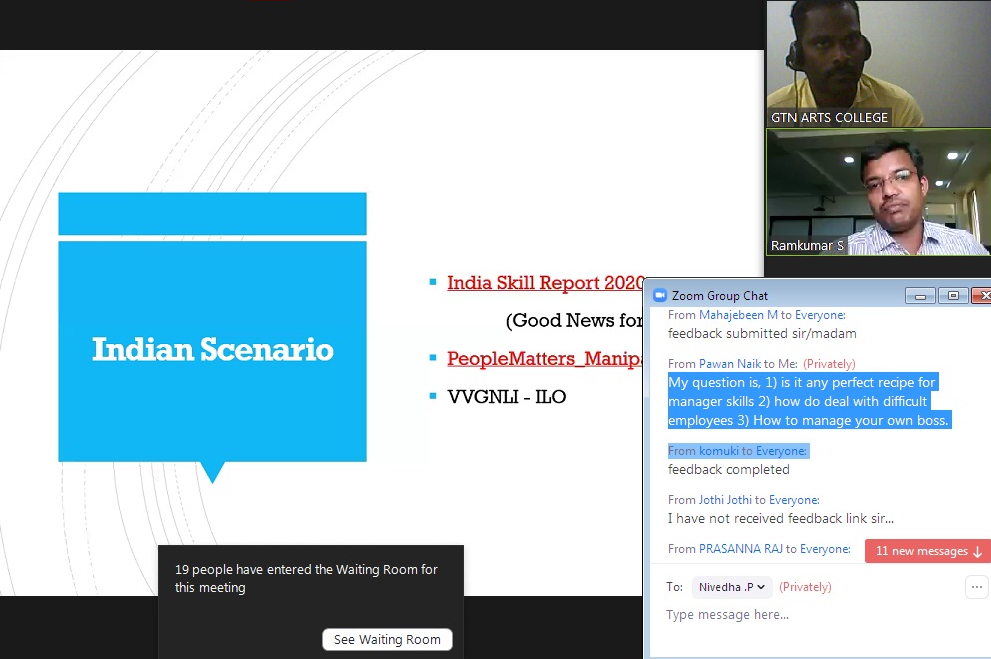Follow the PeopleMatters_Manipal link on slide

545,358
